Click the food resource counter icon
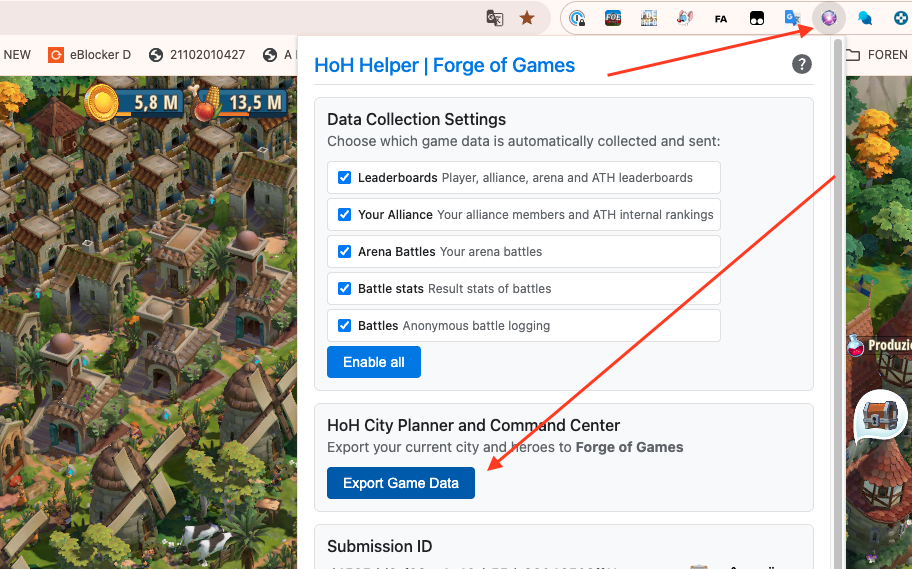 coord(209,101)
